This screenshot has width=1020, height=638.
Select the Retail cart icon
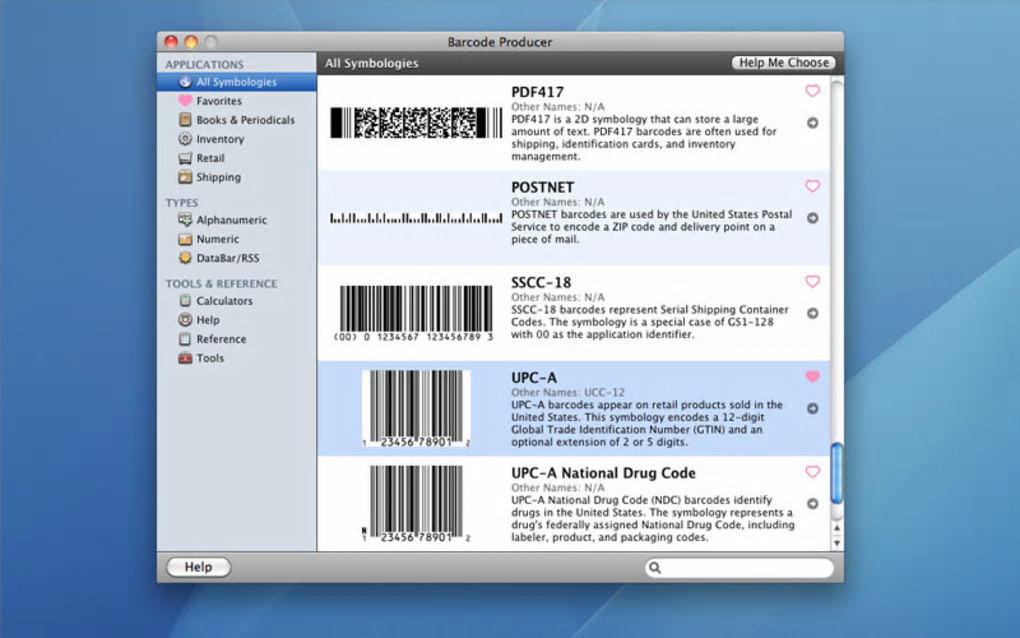[185, 158]
